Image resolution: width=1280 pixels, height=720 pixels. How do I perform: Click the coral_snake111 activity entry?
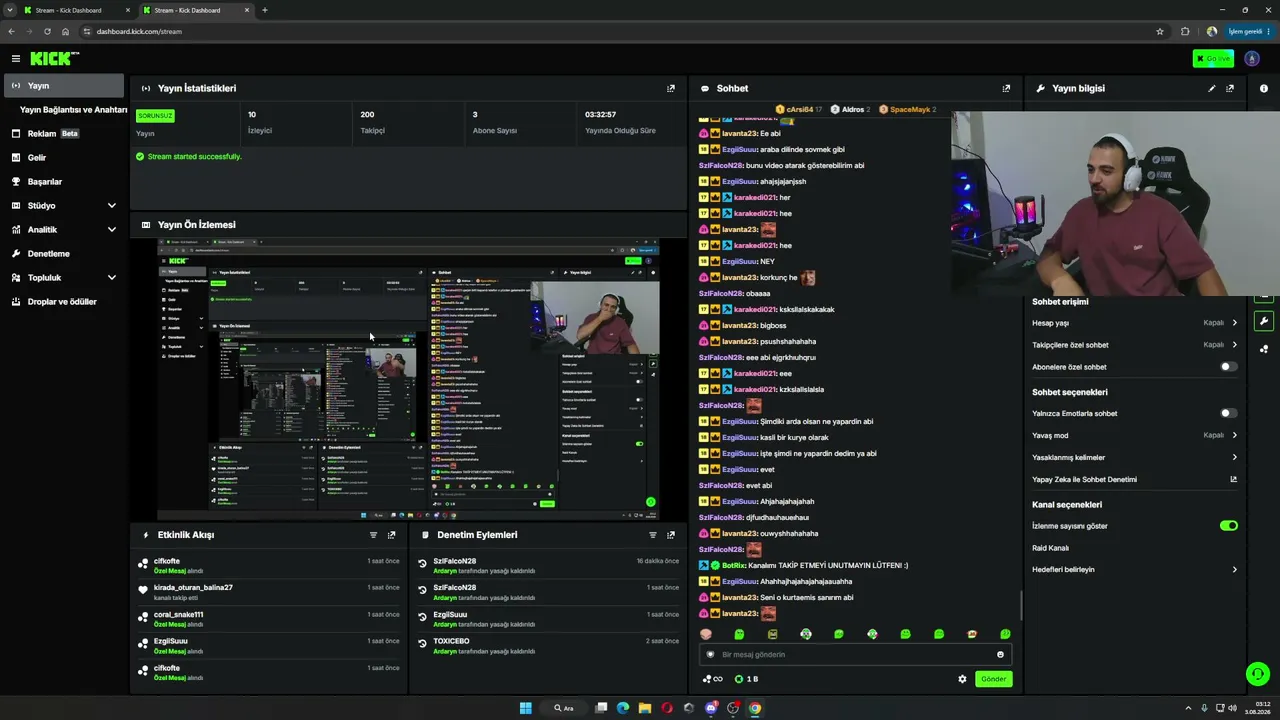click(271, 619)
